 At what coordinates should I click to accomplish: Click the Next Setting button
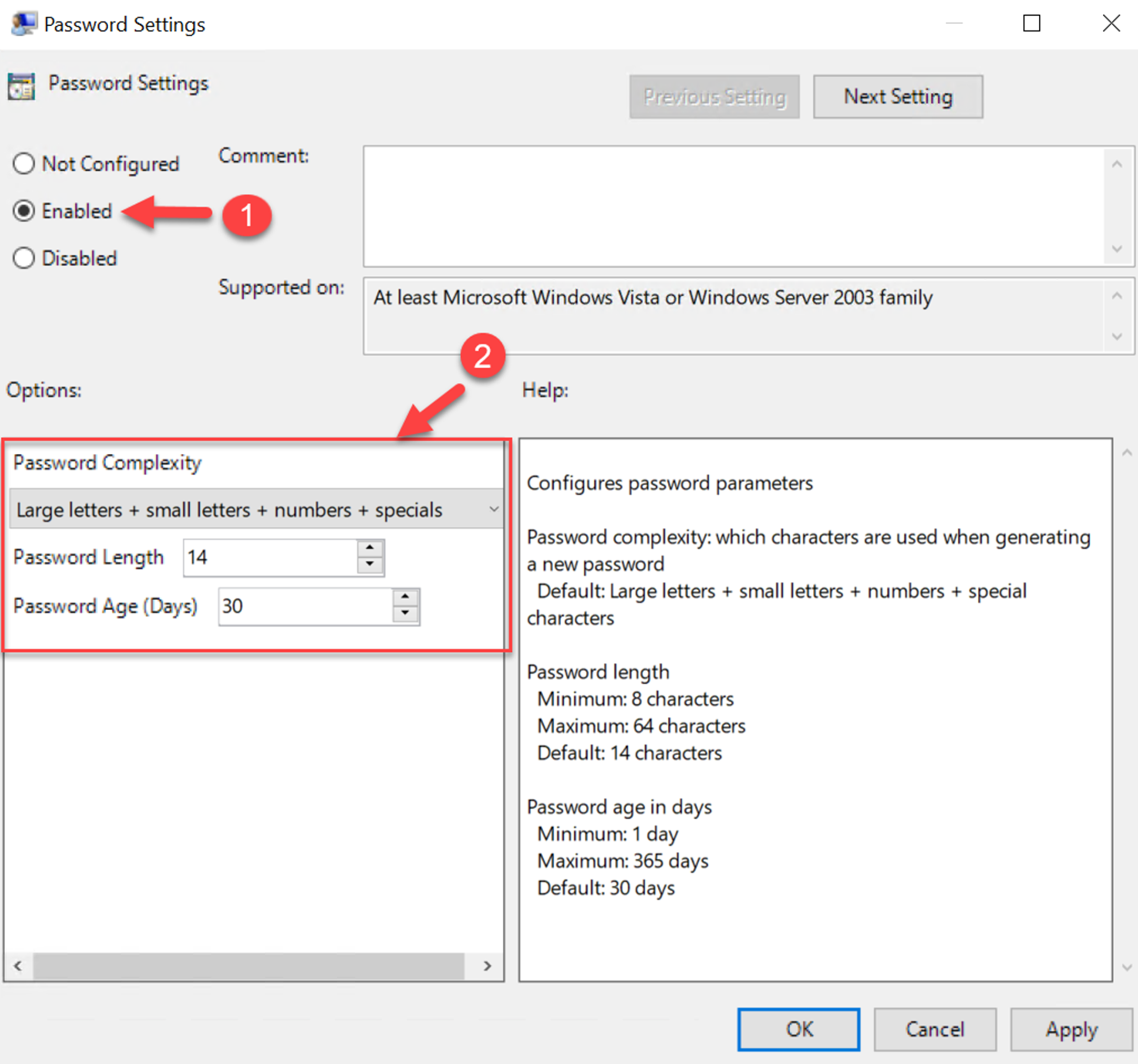tap(897, 97)
